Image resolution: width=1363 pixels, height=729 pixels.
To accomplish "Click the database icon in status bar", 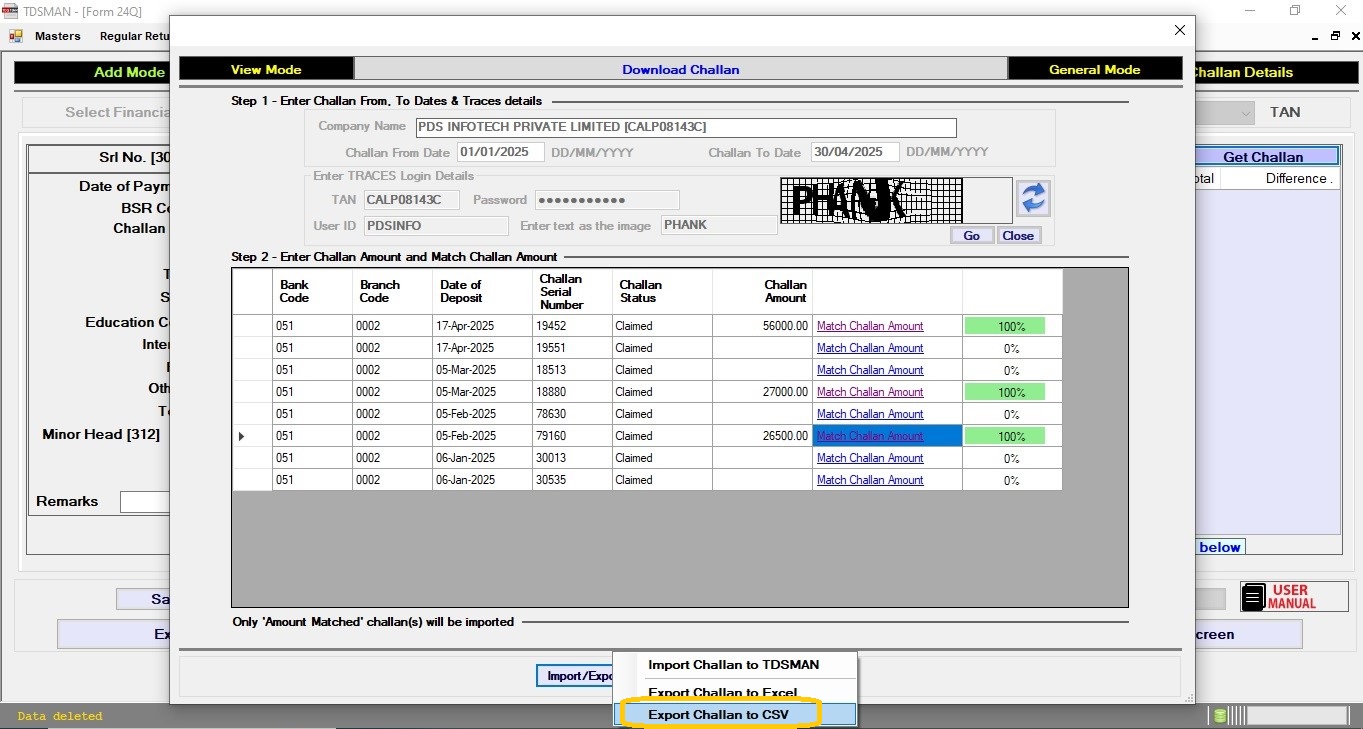I will (1220, 715).
